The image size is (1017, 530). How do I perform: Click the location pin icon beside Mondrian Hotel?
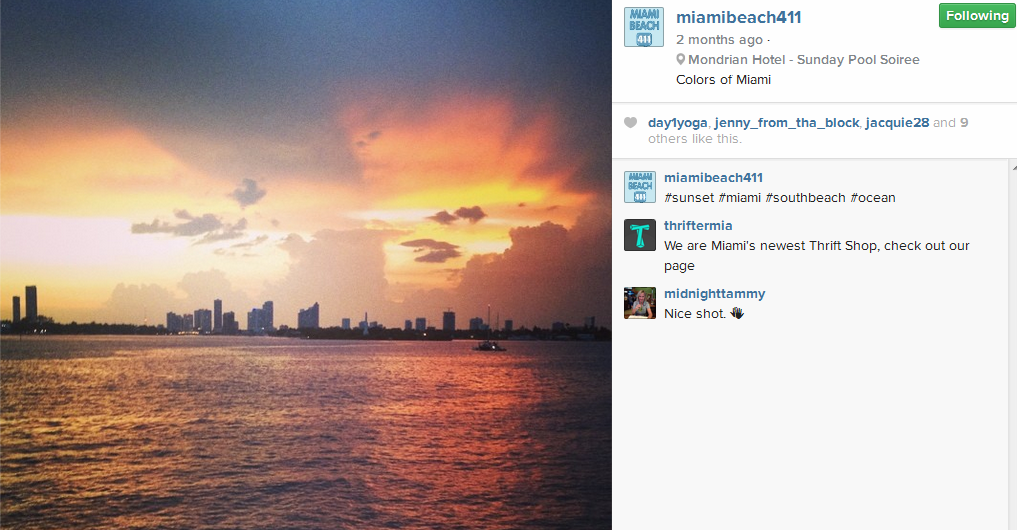click(x=680, y=60)
